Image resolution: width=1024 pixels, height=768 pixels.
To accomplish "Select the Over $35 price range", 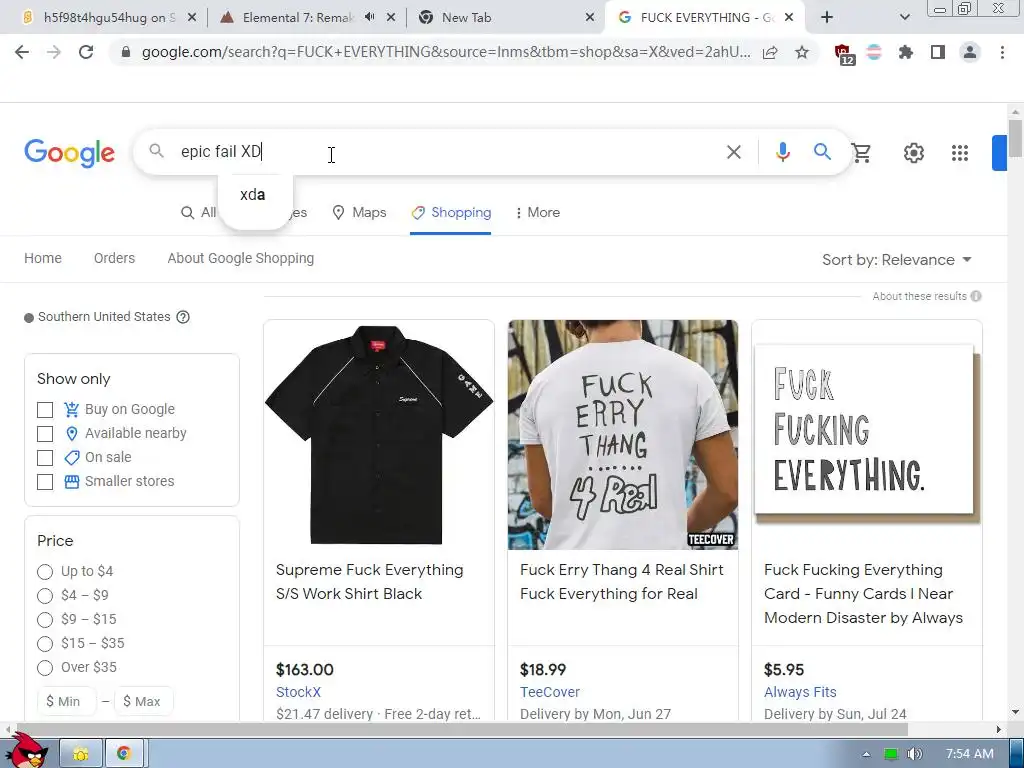I will click(x=45, y=667).
